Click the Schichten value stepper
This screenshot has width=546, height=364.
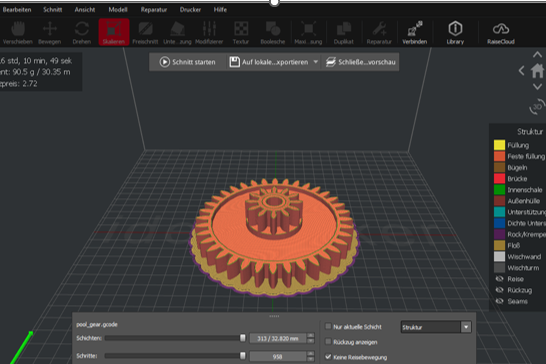(311, 338)
